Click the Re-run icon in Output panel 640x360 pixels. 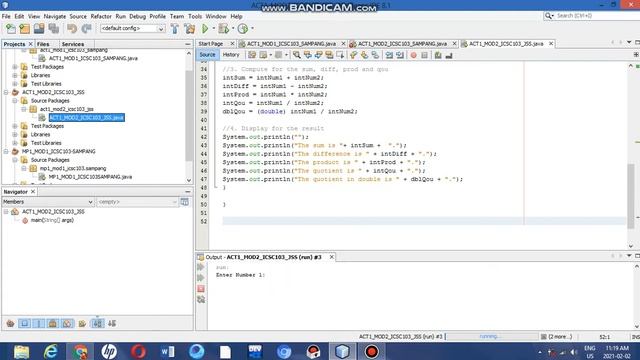[201, 267]
